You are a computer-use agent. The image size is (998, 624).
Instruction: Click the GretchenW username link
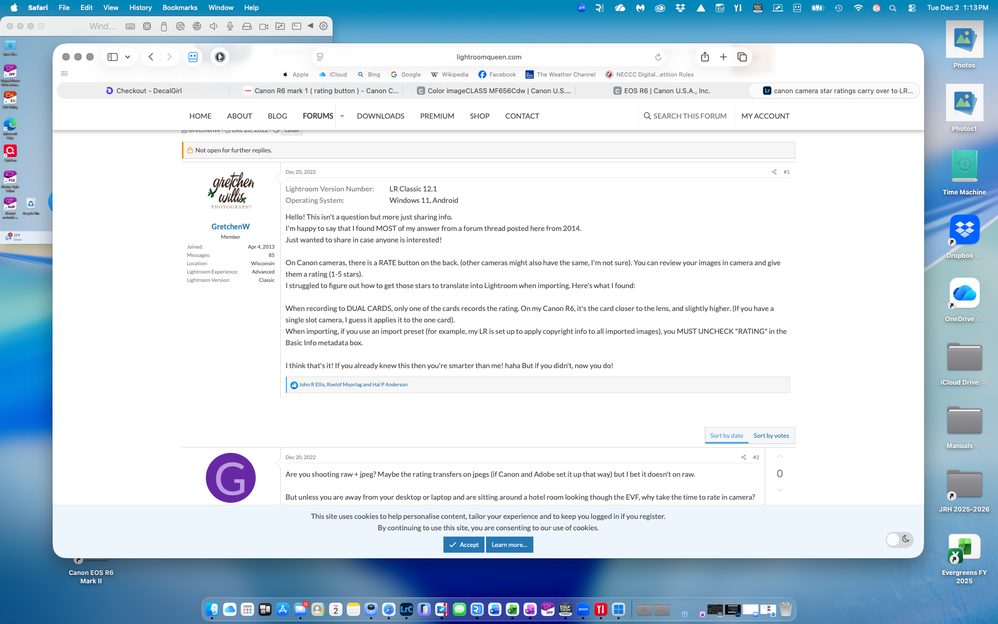pos(230,227)
